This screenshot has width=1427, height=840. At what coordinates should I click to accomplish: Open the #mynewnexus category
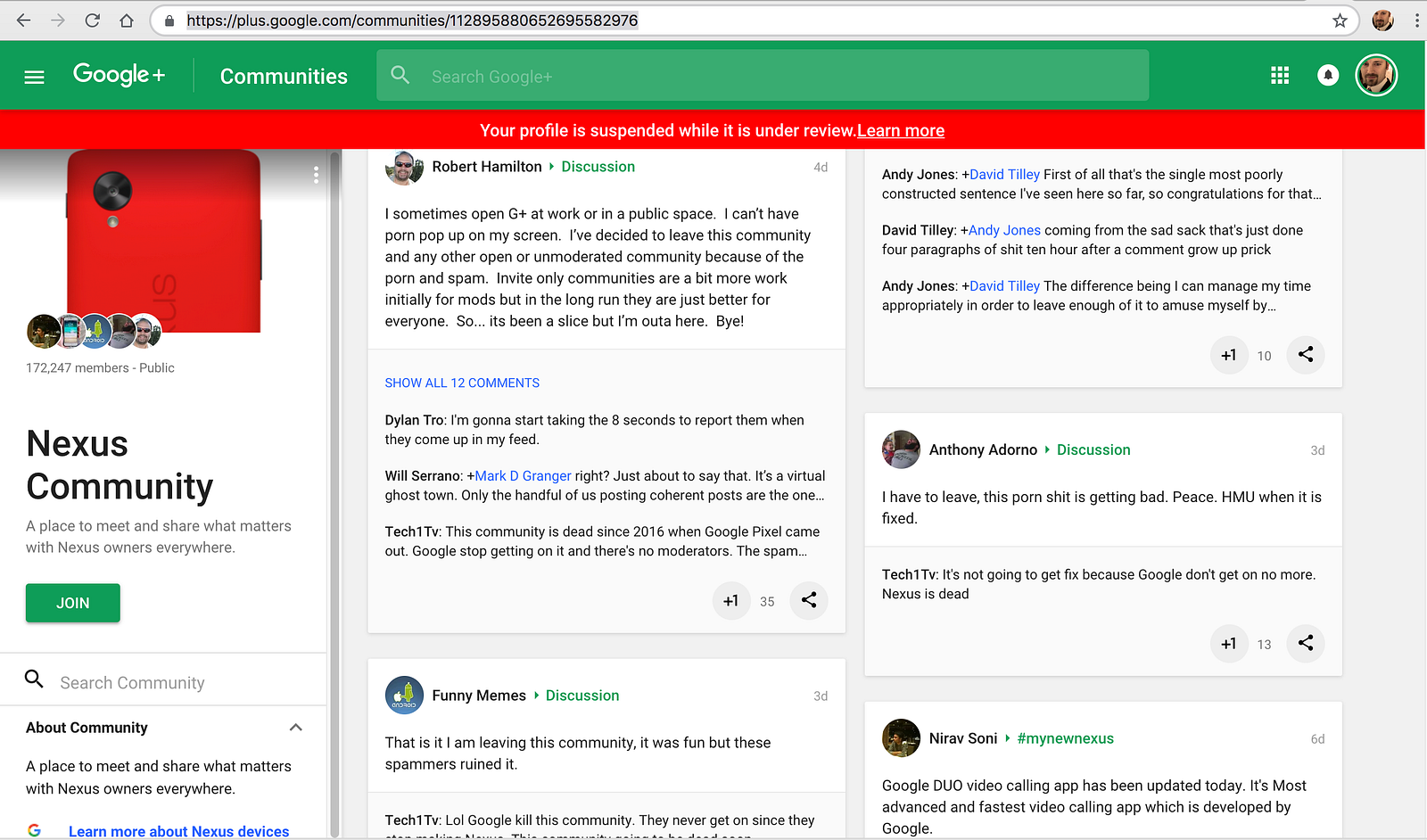[x=1065, y=738]
